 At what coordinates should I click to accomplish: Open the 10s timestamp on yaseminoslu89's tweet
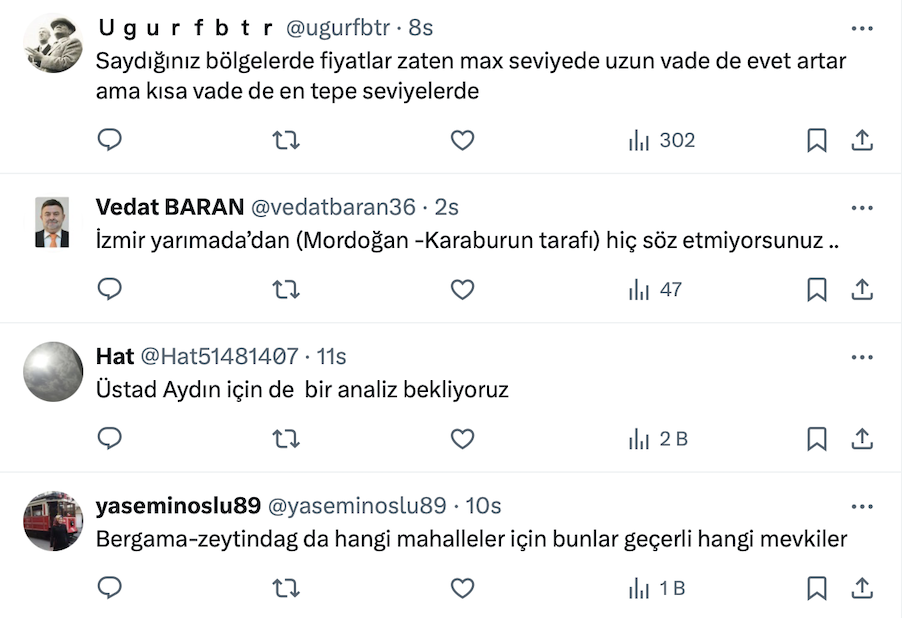click(x=482, y=506)
